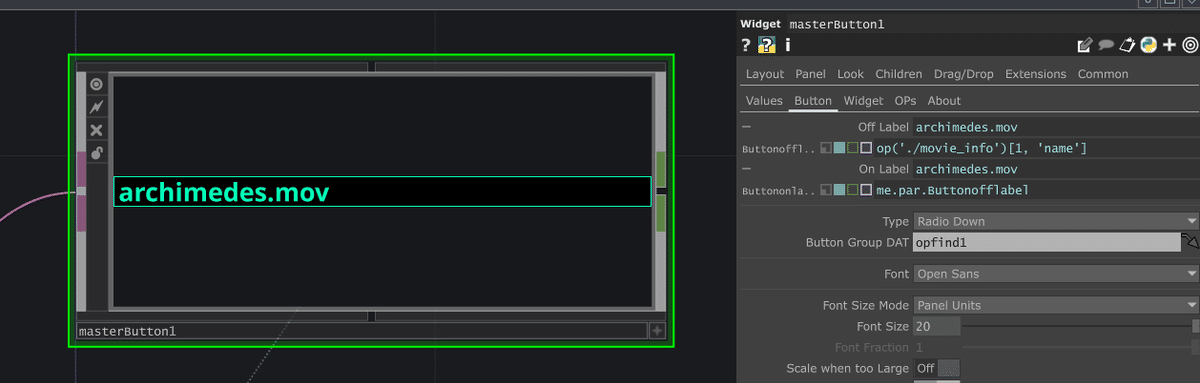The width and height of the screenshot is (1200, 383).
Task: Click the Off Label value archimedes.mov
Action: coord(1056,127)
